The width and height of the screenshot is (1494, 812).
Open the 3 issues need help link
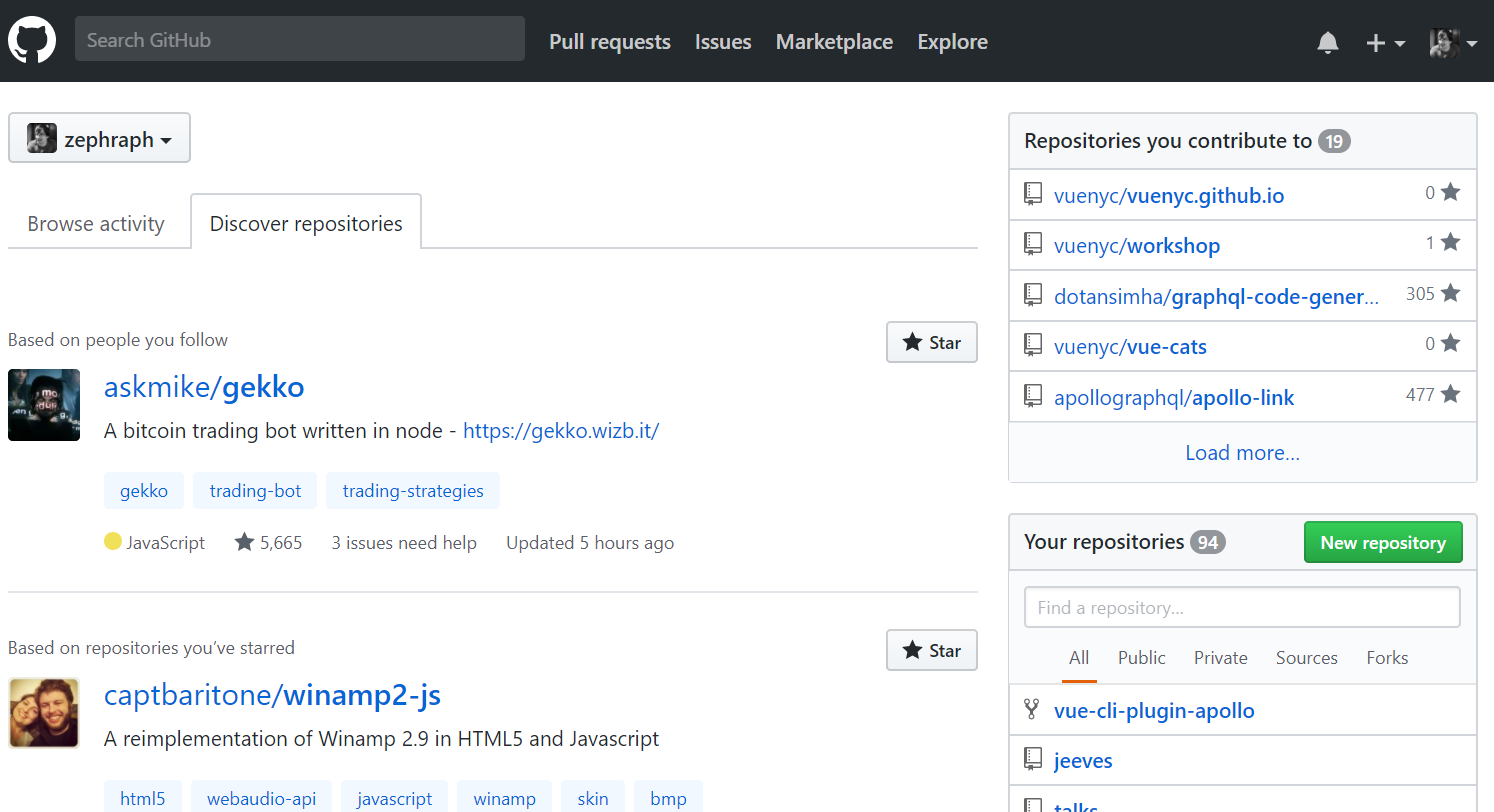(404, 542)
